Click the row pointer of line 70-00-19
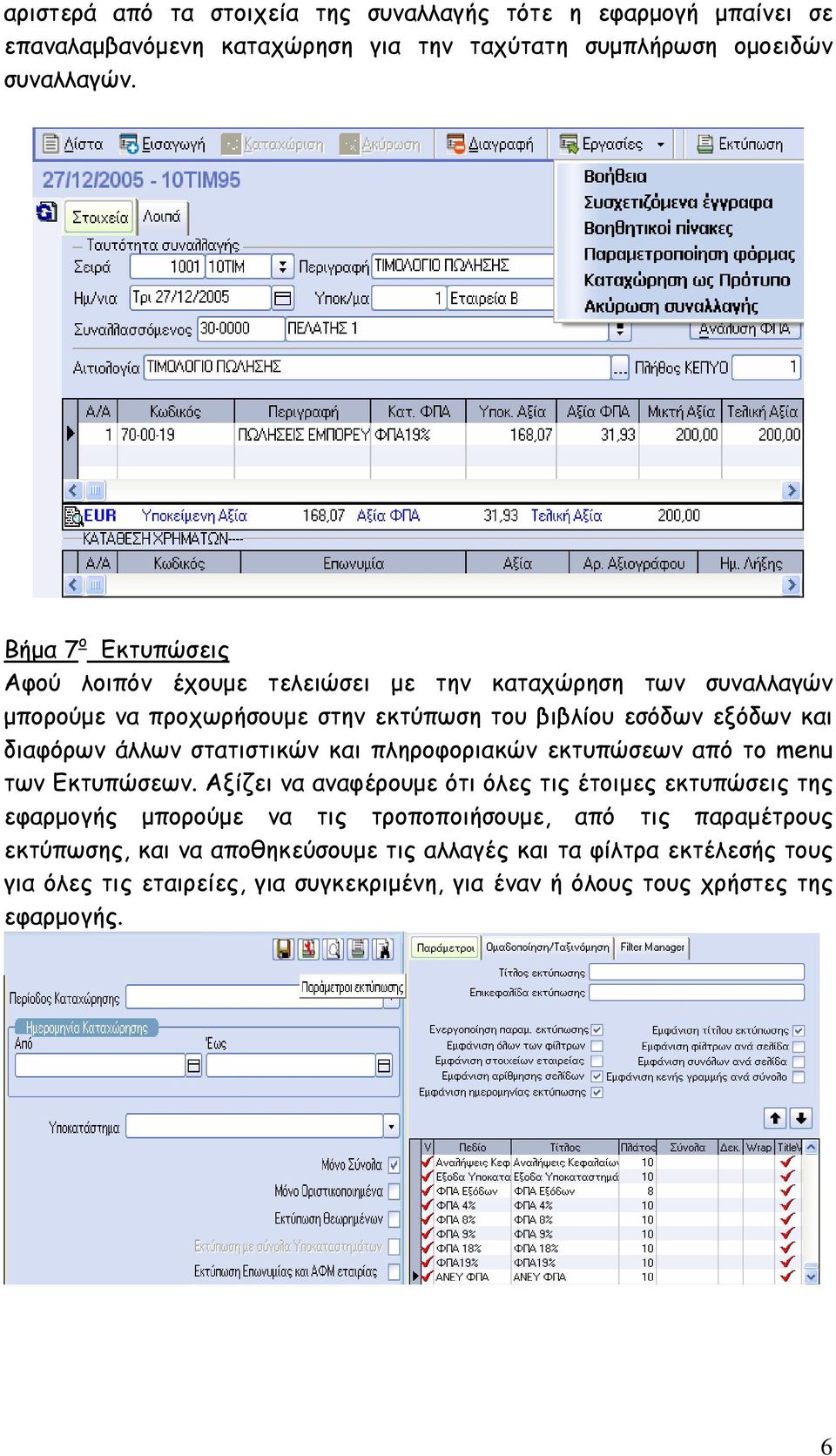Image resolution: width=836 pixels, height=1456 pixels. (71, 434)
